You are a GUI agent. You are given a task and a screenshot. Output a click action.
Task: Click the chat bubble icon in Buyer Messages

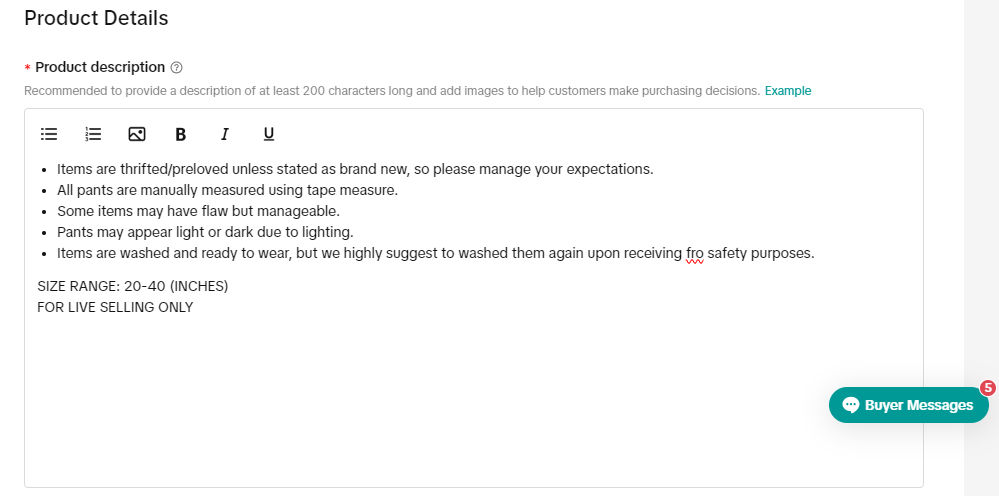click(x=851, y=405)
